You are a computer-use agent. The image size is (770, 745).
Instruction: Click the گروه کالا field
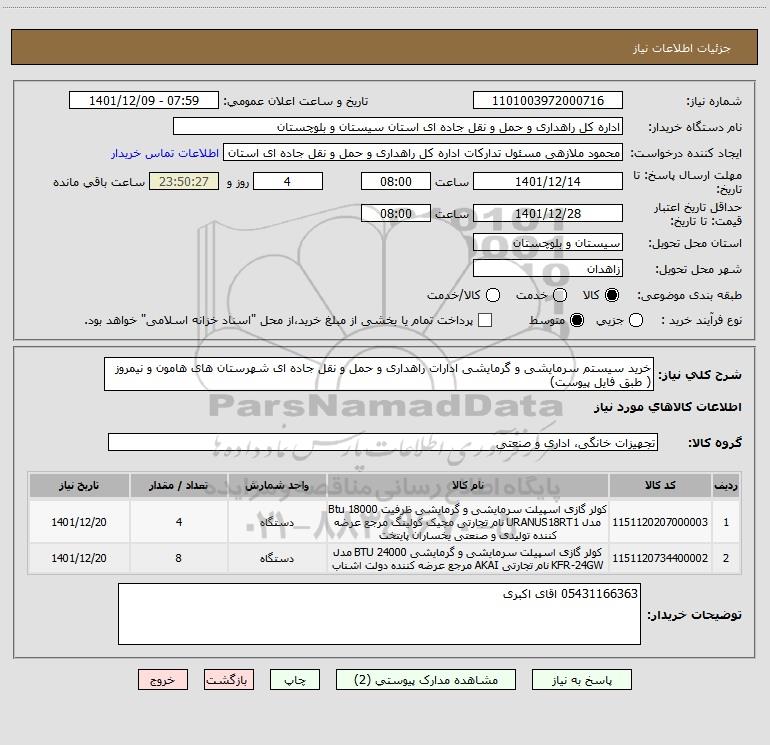(x=383, y=442)
